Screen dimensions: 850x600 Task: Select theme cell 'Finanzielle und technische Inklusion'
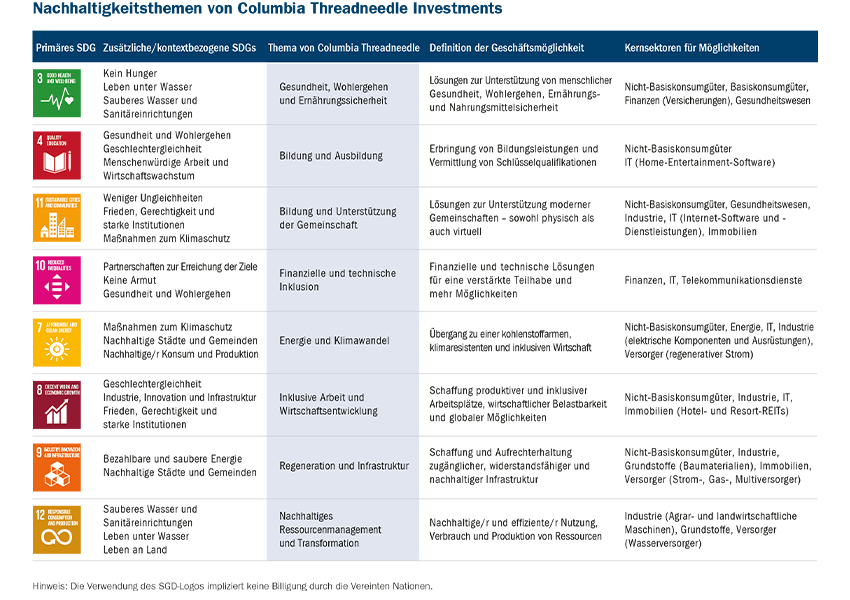click(x=338, y=280)
